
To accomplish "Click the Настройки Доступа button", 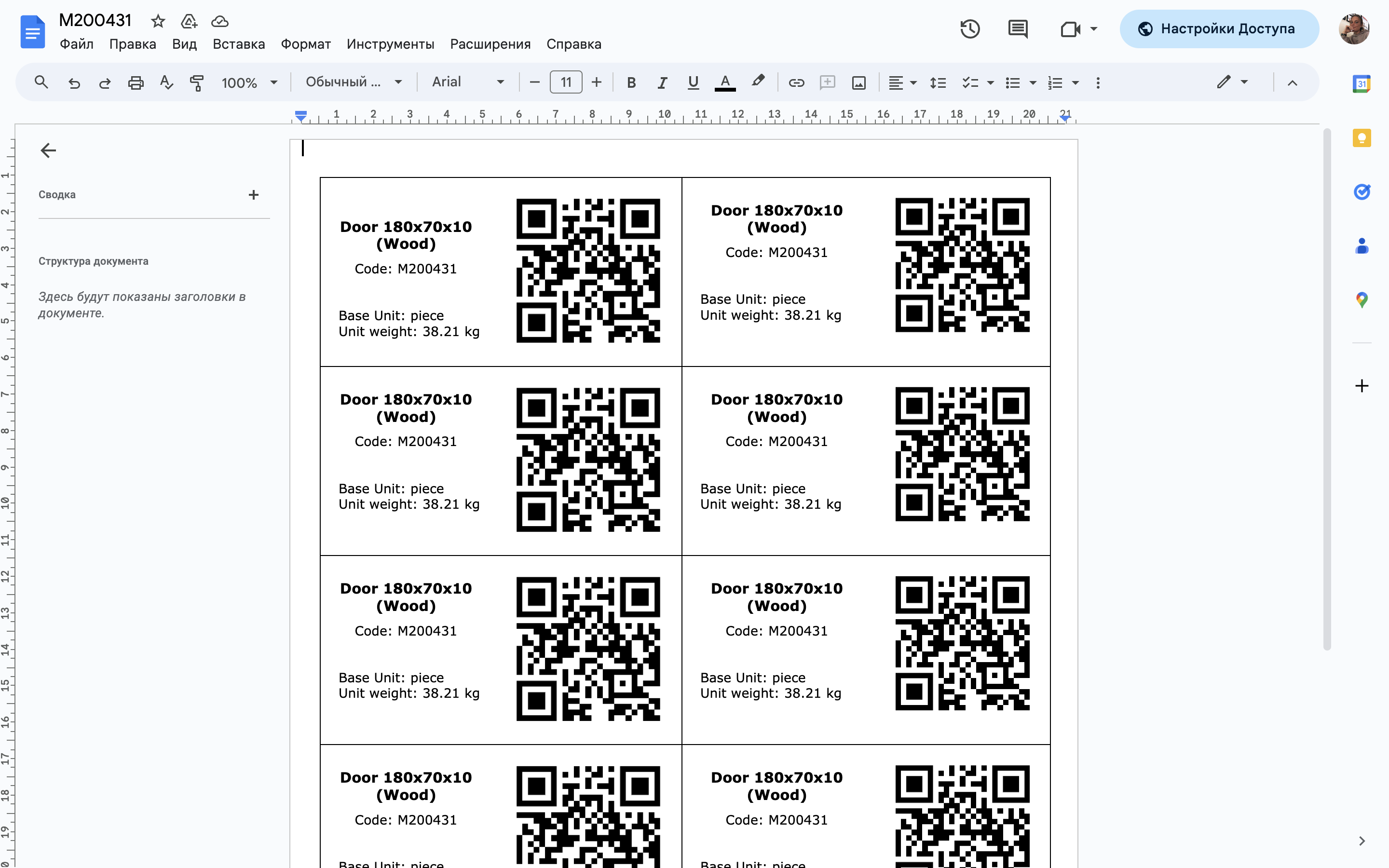I will pyautogui.click(x=1219, y=29).
